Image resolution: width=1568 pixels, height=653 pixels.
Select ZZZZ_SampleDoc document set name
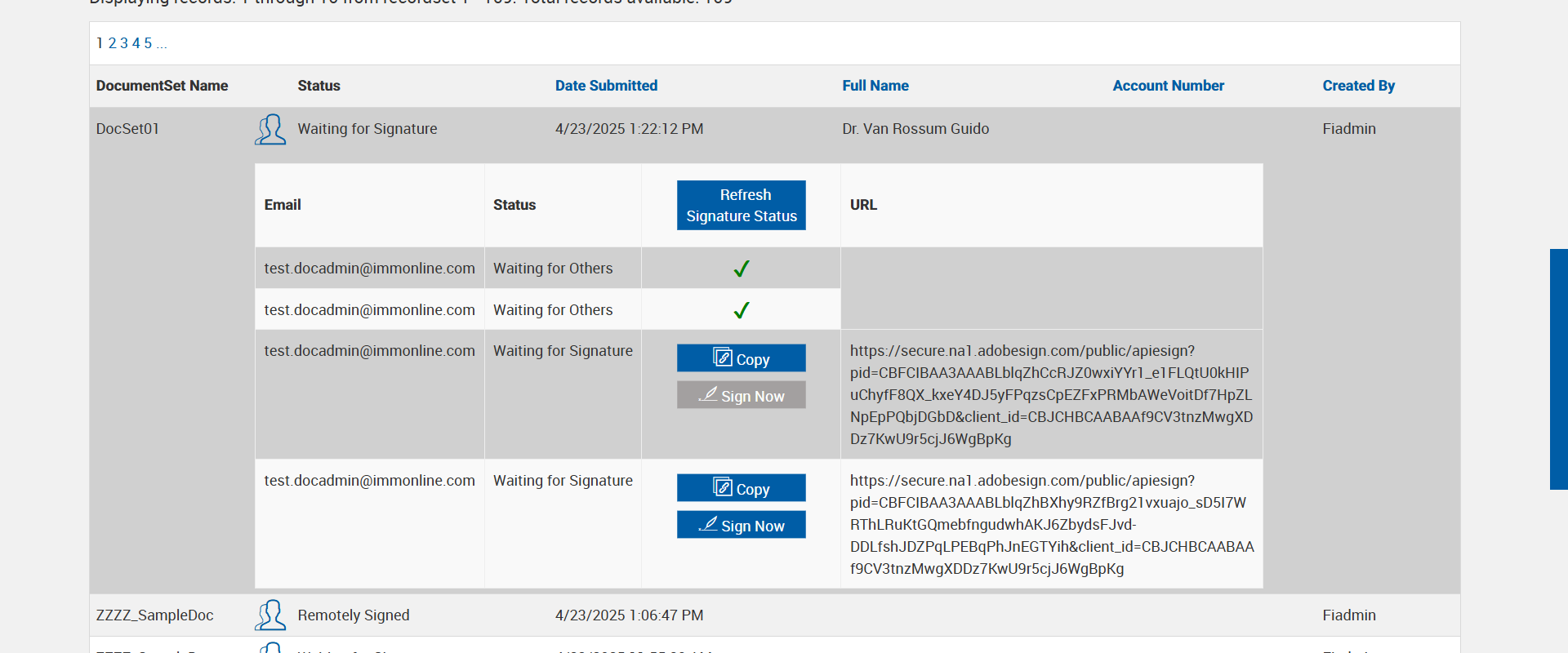[x=154, y=615]
